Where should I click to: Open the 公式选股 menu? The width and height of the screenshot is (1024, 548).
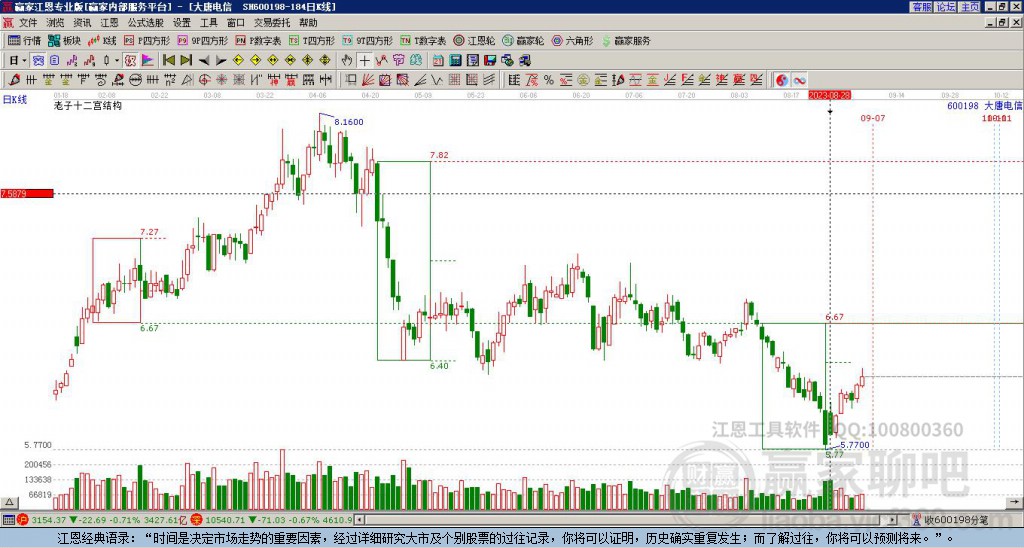(145, 23)
